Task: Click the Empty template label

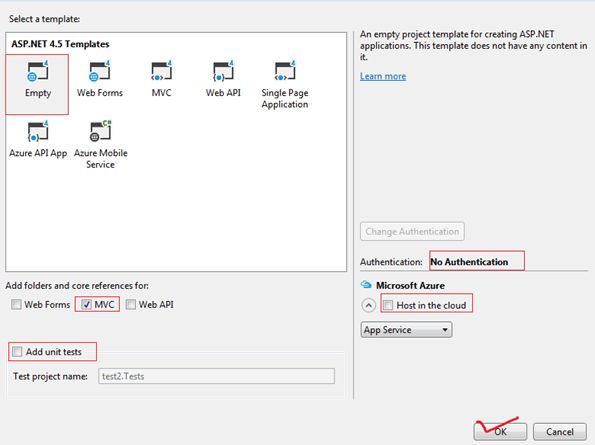Action: coord(38,93)
